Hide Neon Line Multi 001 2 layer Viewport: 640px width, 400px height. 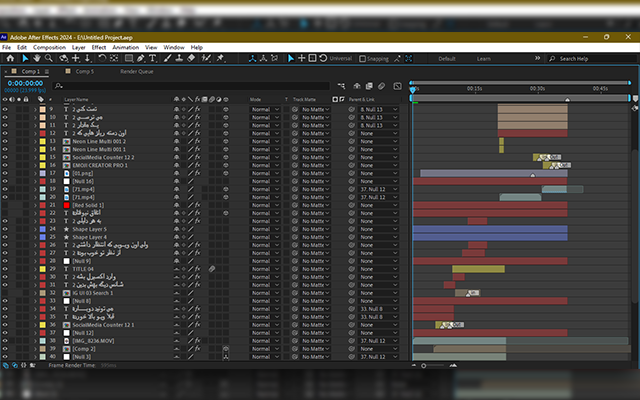coord(5,141)
